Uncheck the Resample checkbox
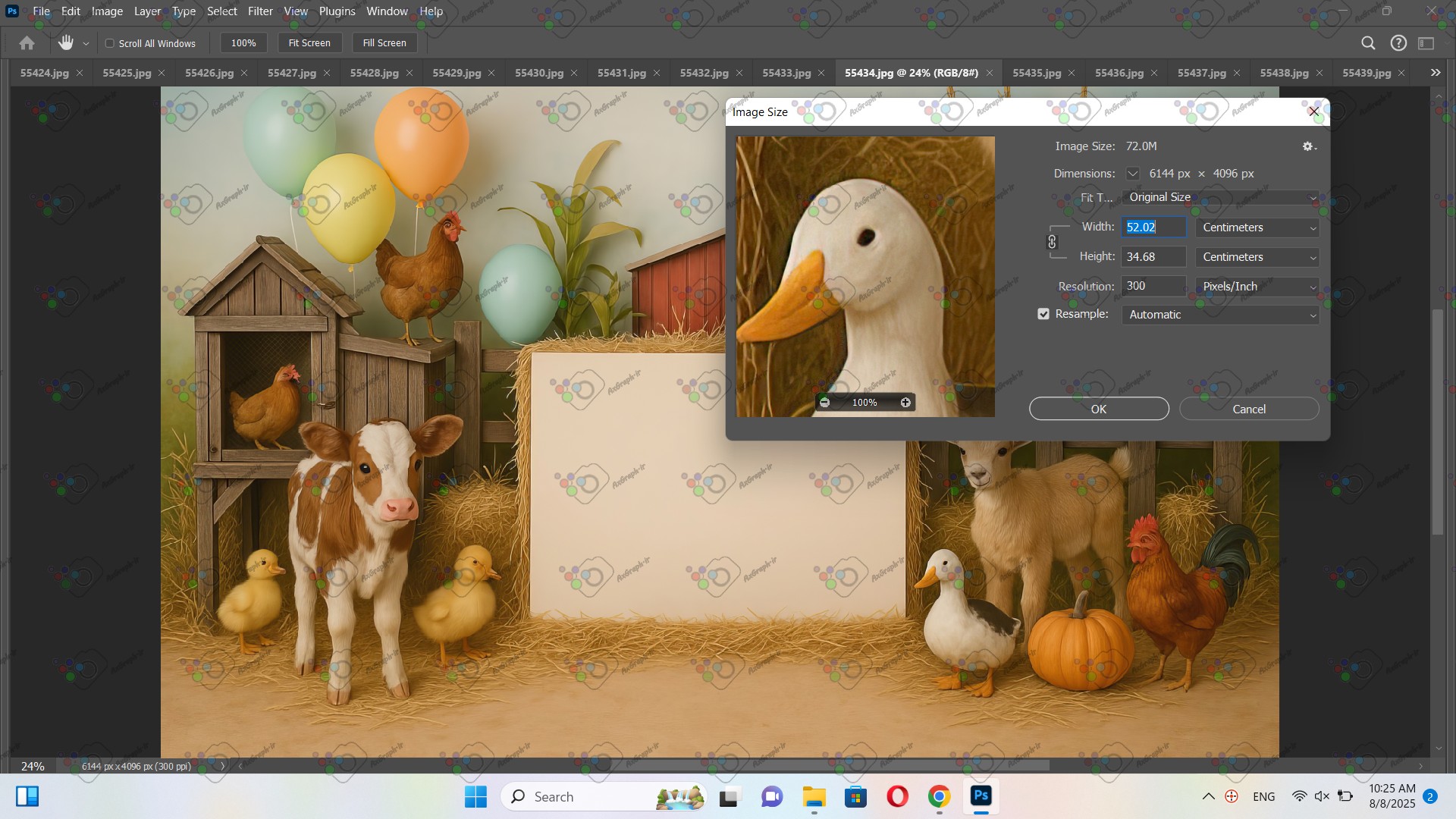Viewport: 1456px width, 819px height. tap(1043, 314)
